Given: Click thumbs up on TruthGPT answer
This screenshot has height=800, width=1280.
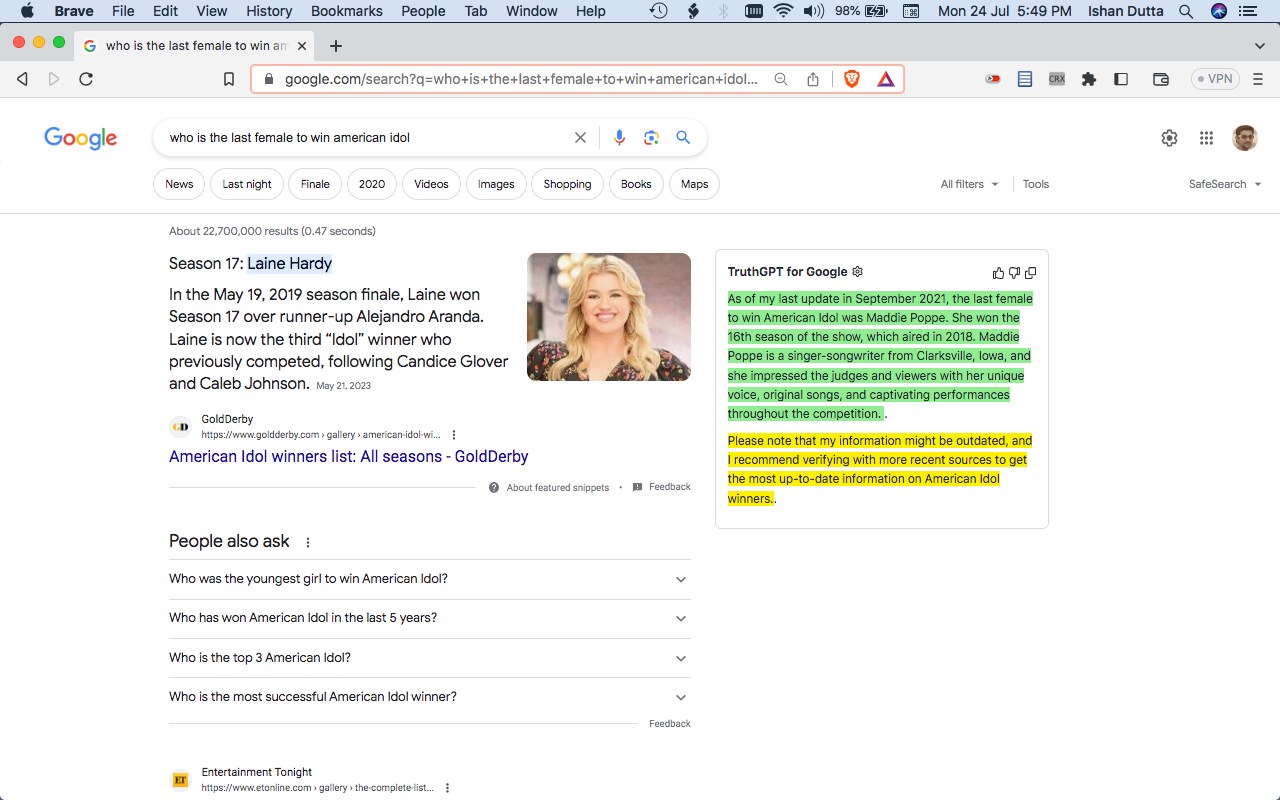Looking at the screenshot, I should [x=998, y=273].
